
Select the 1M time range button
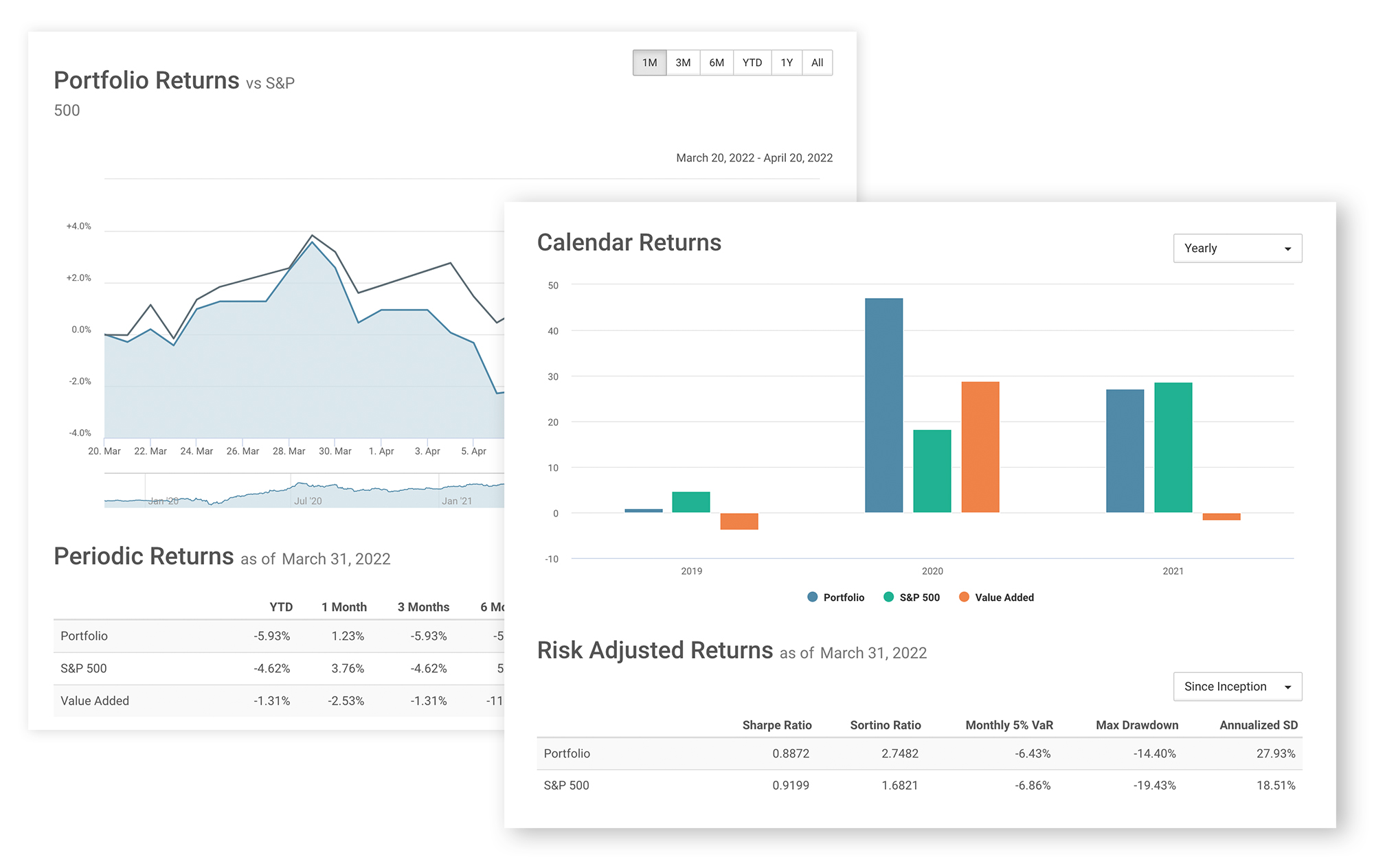[x=649, y=62]
